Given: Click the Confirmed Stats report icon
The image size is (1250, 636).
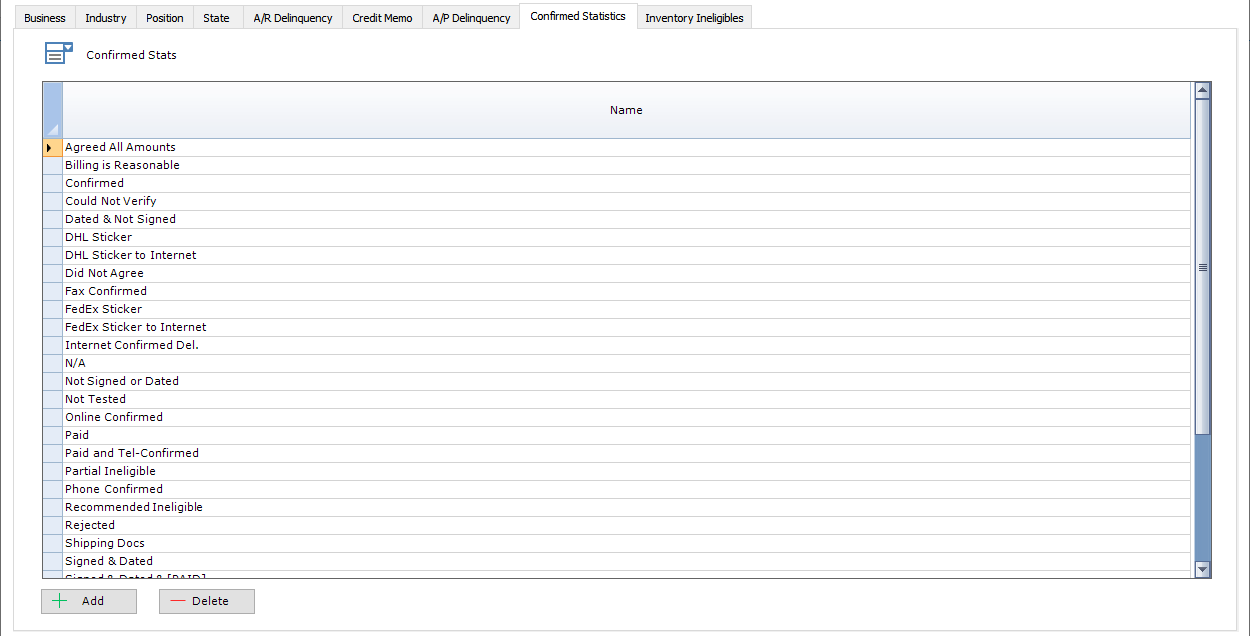Looking at the screenshot, I should (x=58, y=52).
